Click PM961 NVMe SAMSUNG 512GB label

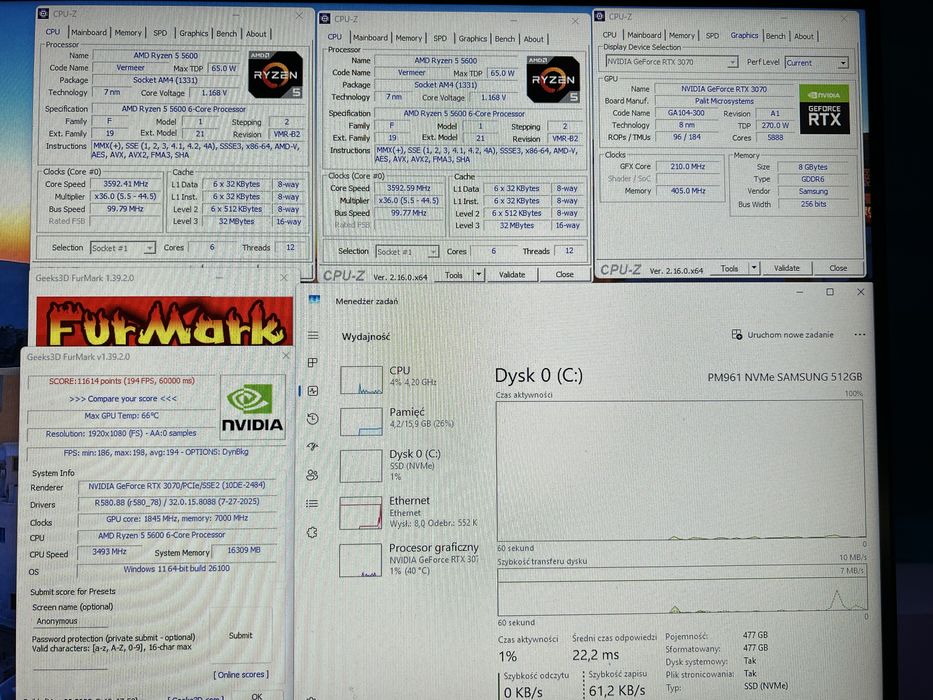(784, 377)
